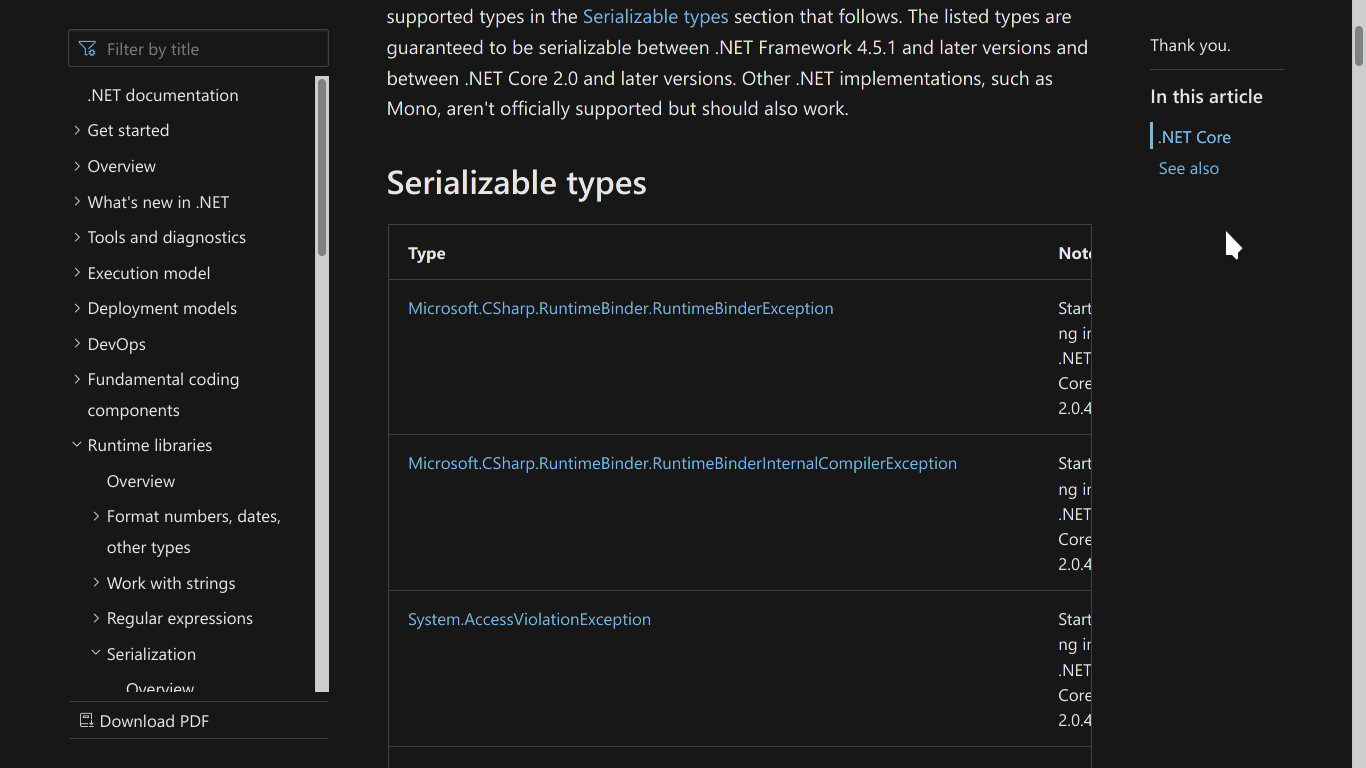Expand Work with strings
The width and height of the screenshot is (1366, 768).
click(95, 582)
